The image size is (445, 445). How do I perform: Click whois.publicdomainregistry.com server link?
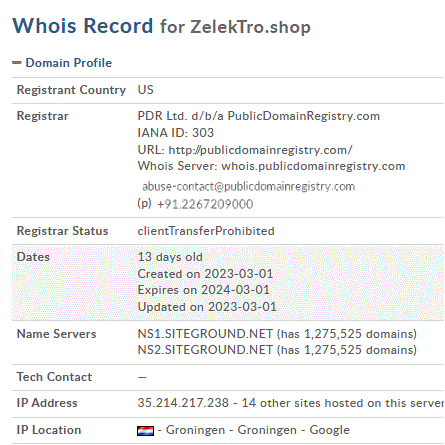[x=313, y=166]
